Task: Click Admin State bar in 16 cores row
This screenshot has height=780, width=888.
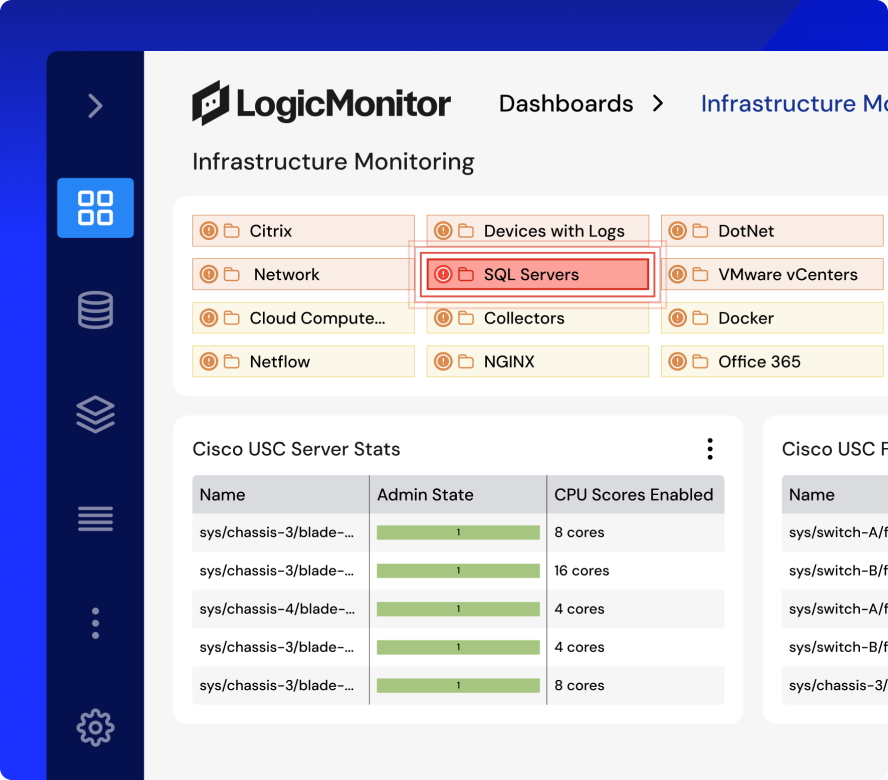Action: pyautogui.click(x=458, y=570)
